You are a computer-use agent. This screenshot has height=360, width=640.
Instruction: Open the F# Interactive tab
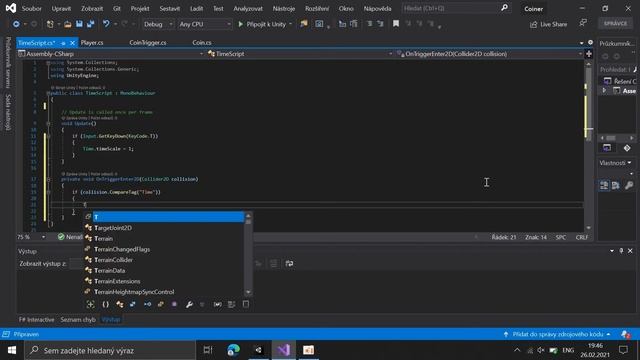tap(36, 320)
